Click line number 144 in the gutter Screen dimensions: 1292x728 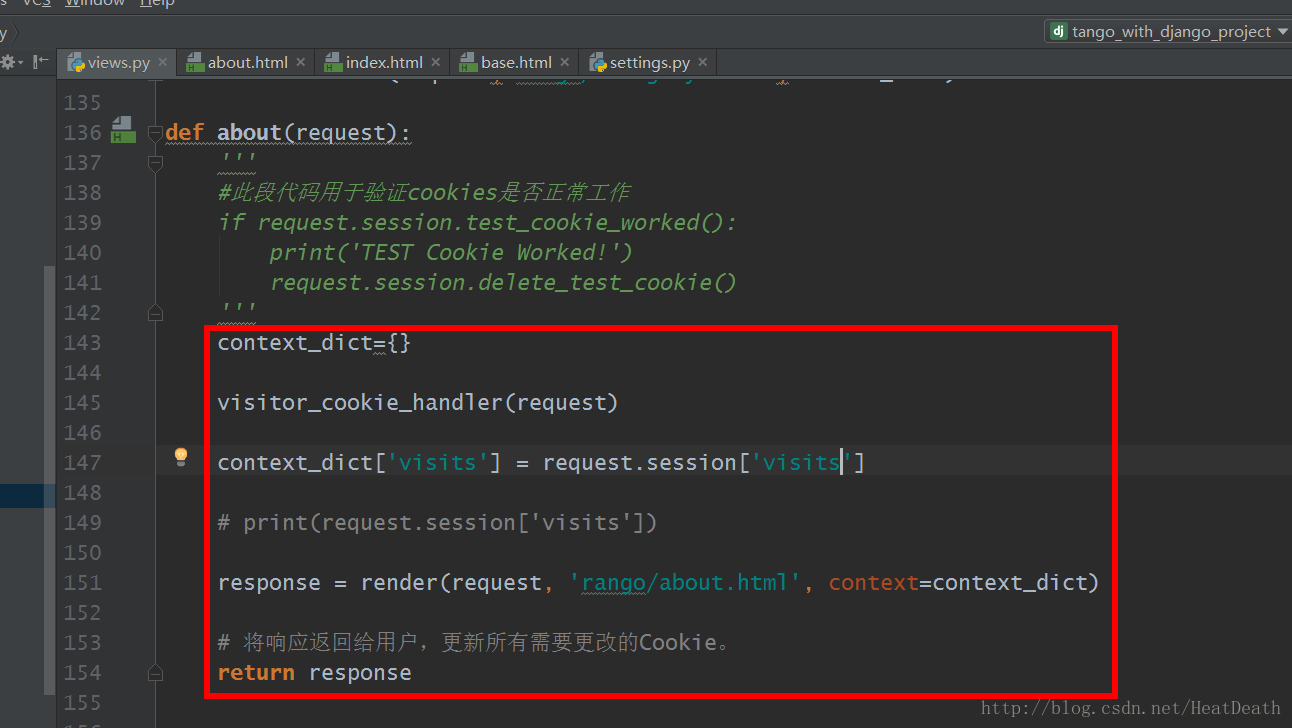click(83, 372)
